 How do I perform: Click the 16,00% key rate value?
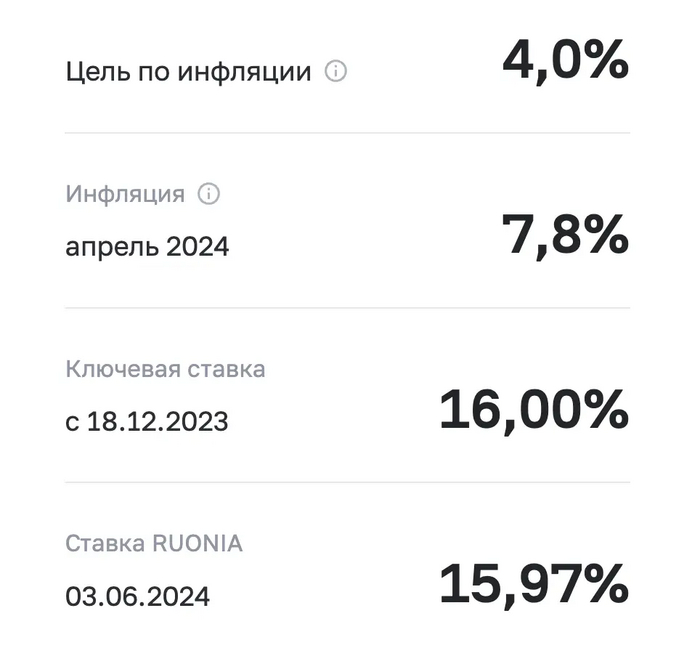[x=534, y=411]
